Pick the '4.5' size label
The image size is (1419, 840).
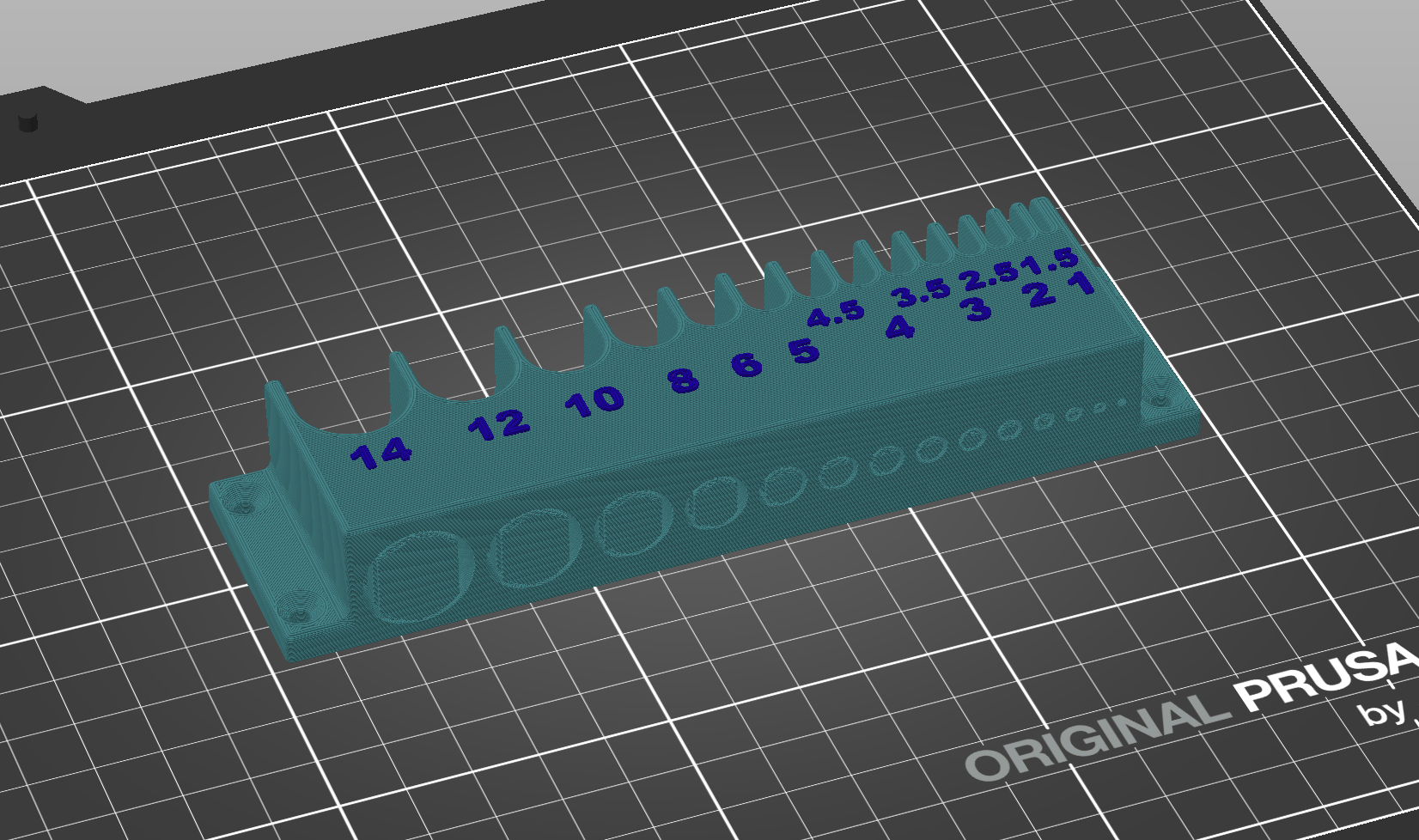click(836, 313)
